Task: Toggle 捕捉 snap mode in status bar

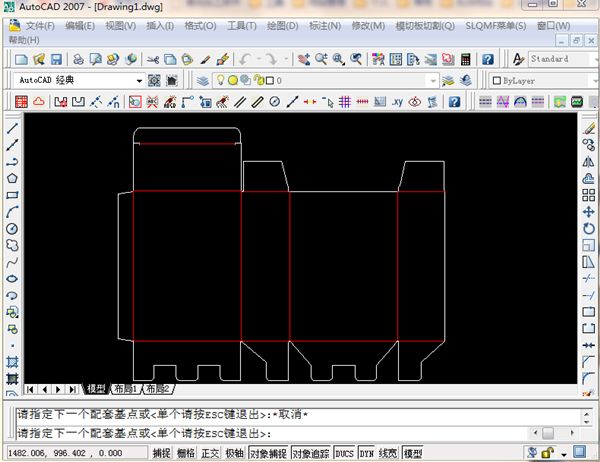Action: point(161,453)
